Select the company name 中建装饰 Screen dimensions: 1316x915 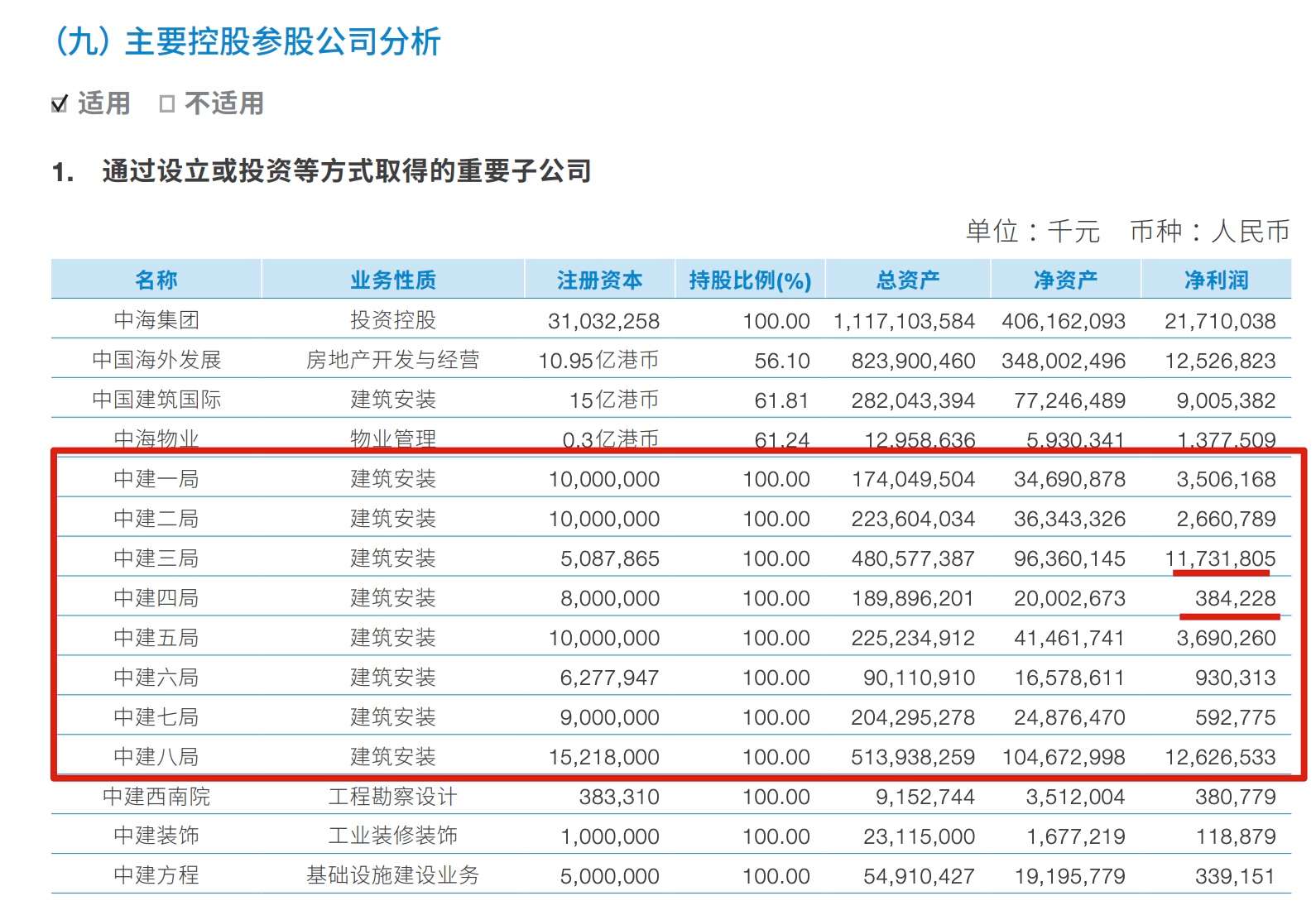click(x=156, y=836)
